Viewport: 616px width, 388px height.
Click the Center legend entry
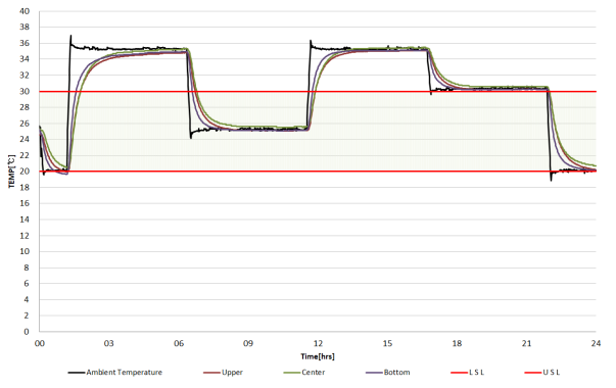(x=304, y=372)
